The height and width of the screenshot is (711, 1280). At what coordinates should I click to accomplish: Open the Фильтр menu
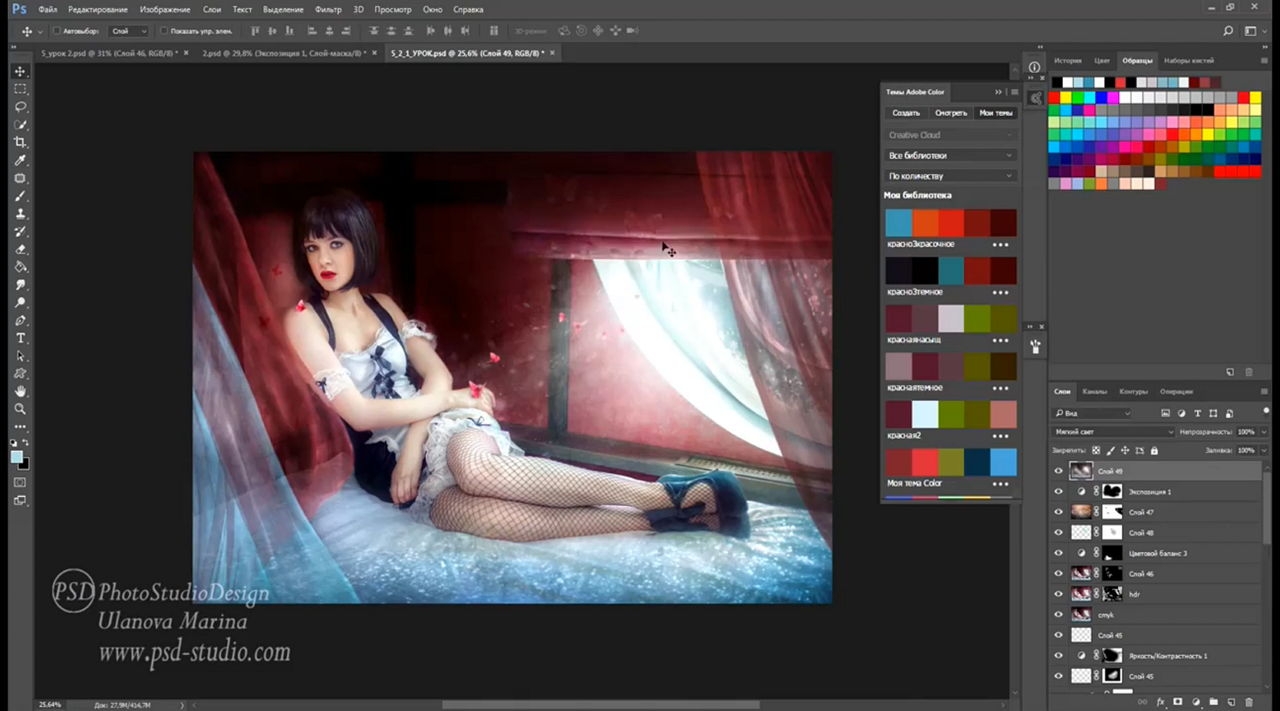point(328,9)
